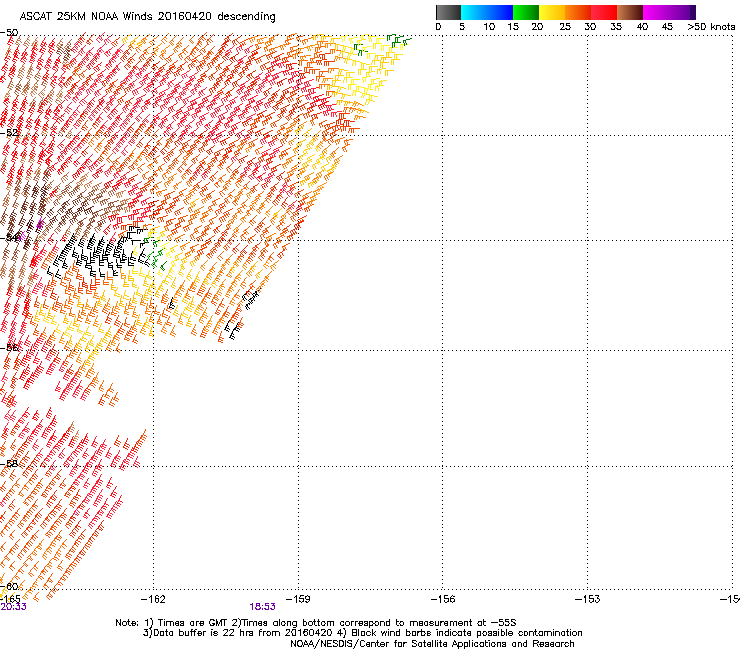Screen dimensions: 740x650
Task: Click the '-60' latitude label
Action: [x=9, y=586]
